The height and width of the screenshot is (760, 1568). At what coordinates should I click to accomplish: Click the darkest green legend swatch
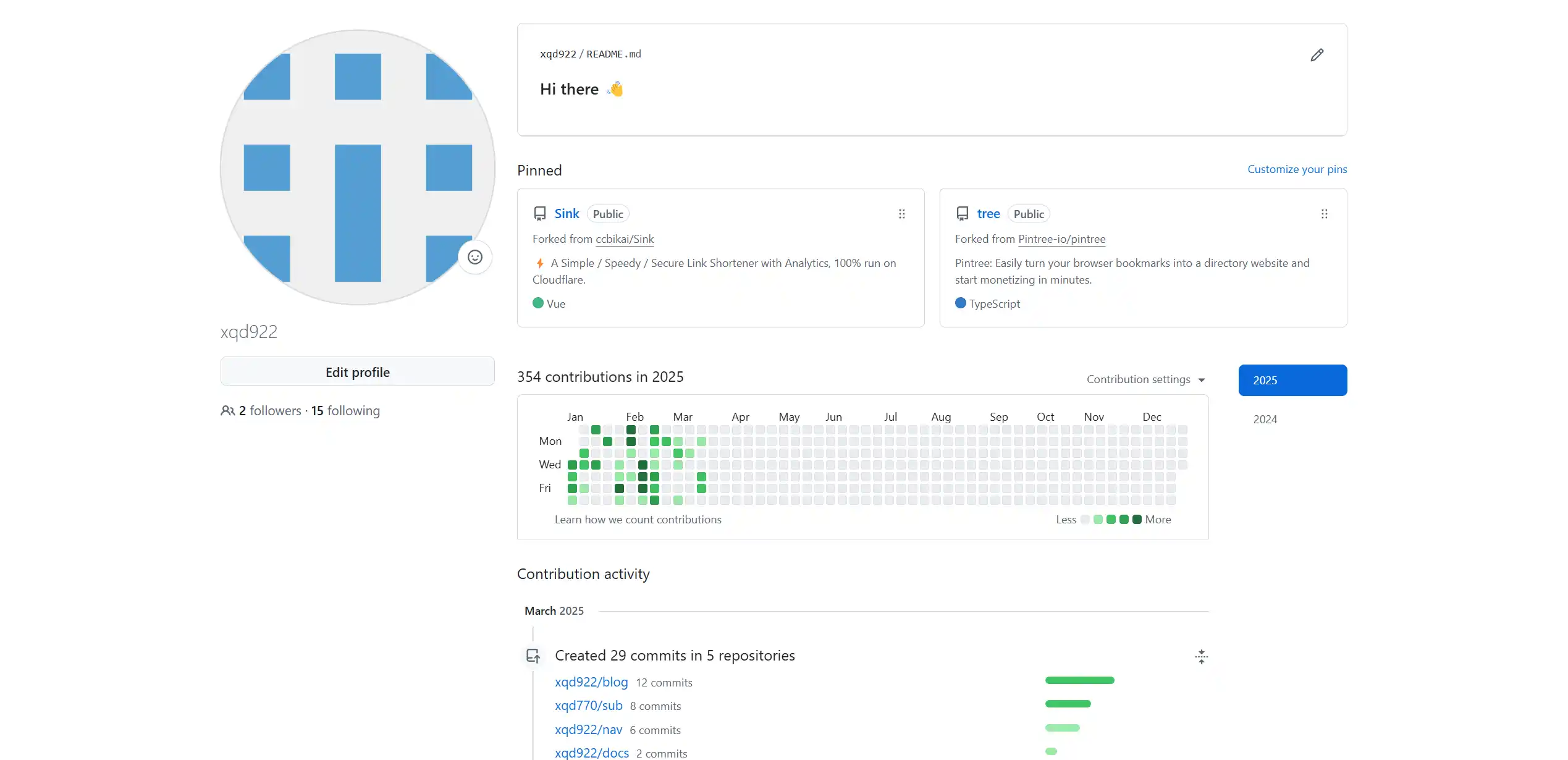(1136, 520)
